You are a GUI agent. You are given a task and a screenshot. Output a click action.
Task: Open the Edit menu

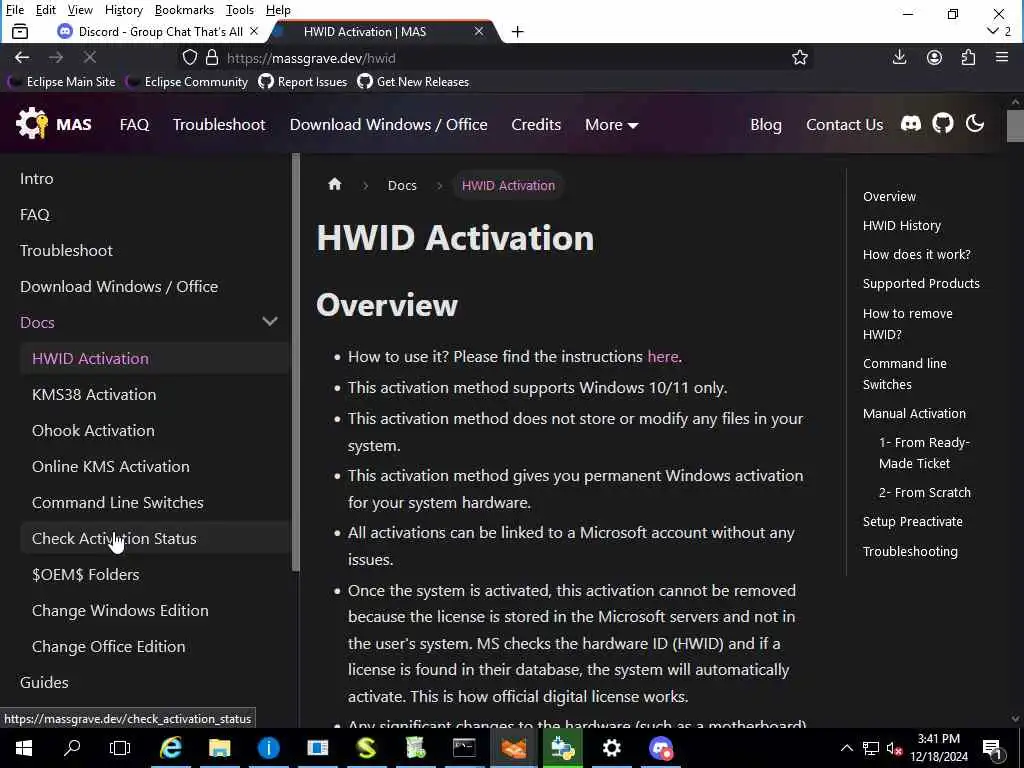click(45, 10)
